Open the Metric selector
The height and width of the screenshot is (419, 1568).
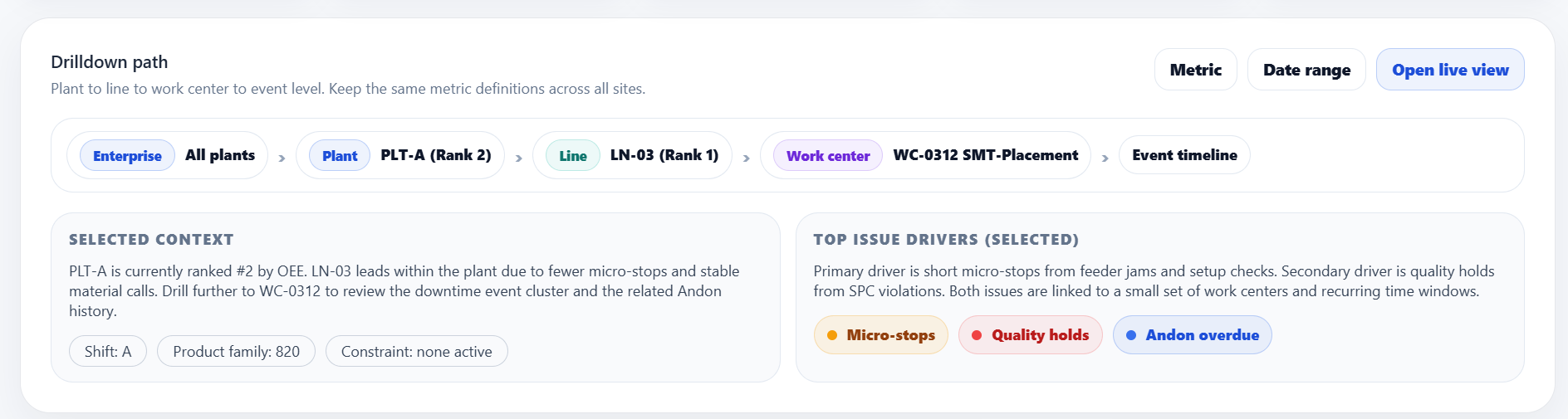pyautogui.click(x=1195, y=70)
